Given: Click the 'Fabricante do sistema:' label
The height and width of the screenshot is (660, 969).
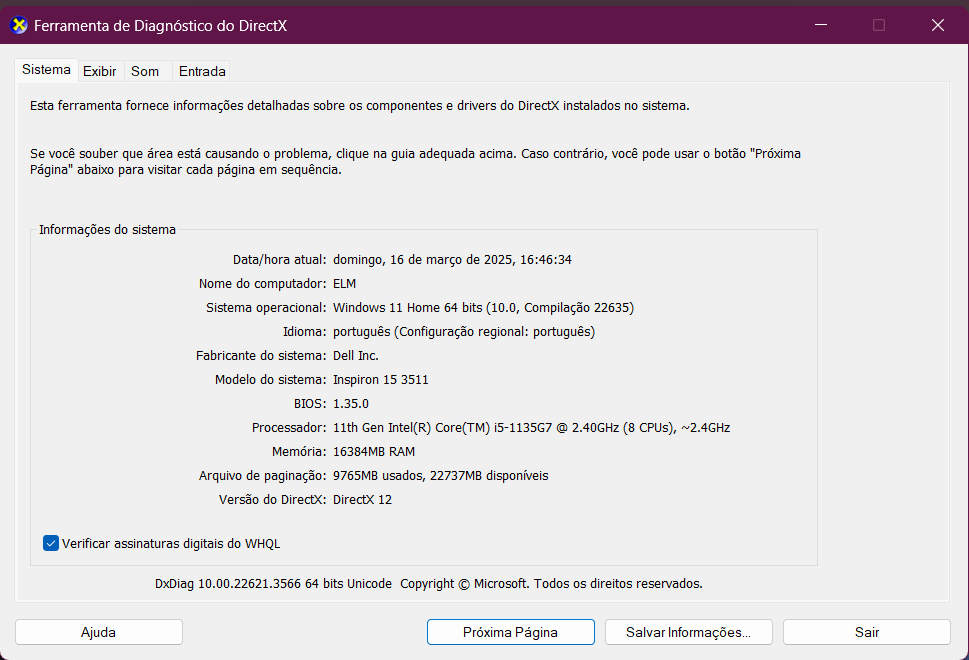Looking at the screenshot, I should (x=261, y=356).
